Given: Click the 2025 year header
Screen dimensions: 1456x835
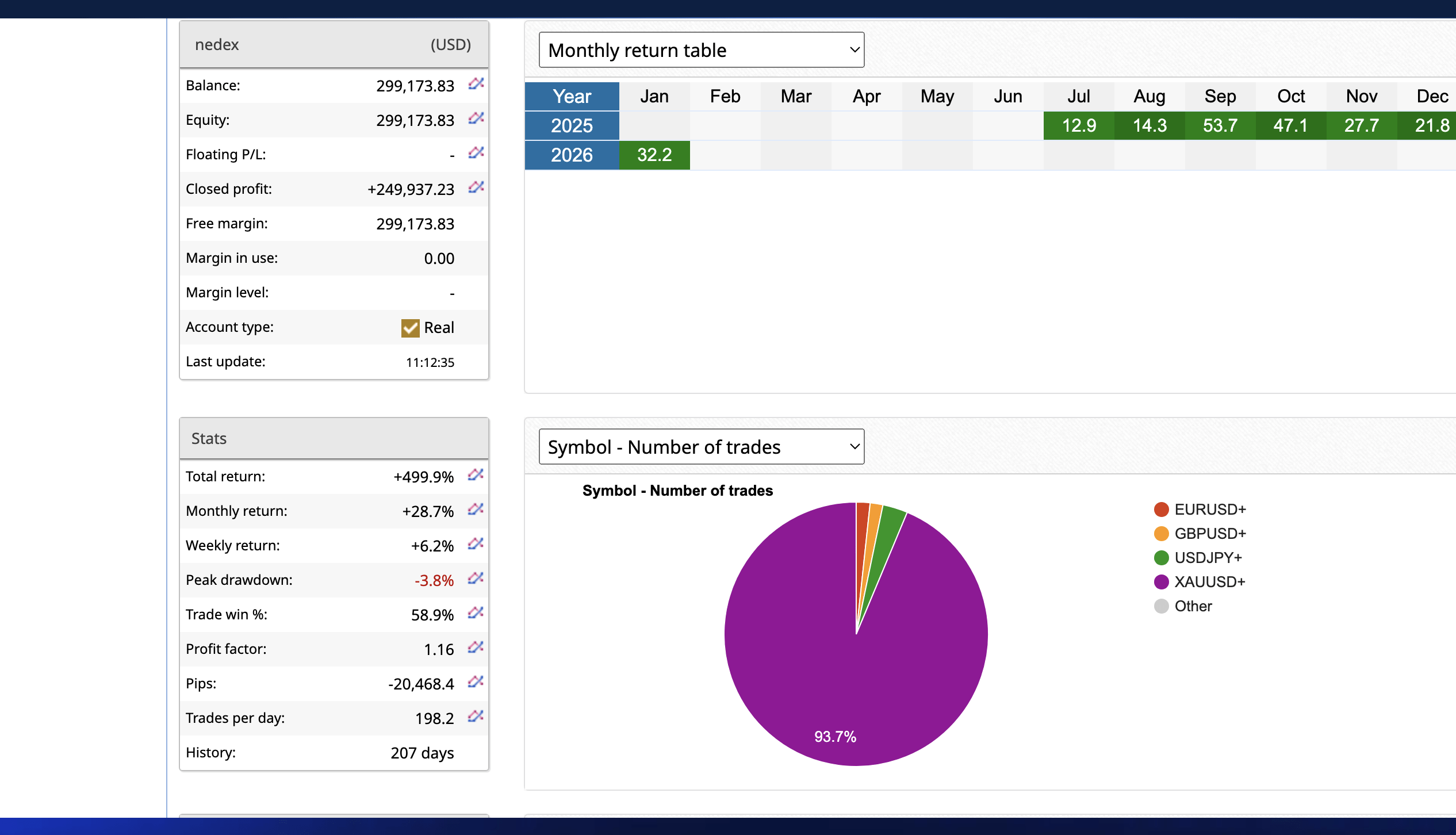Looking at the screenshot, I should point(572,125).
